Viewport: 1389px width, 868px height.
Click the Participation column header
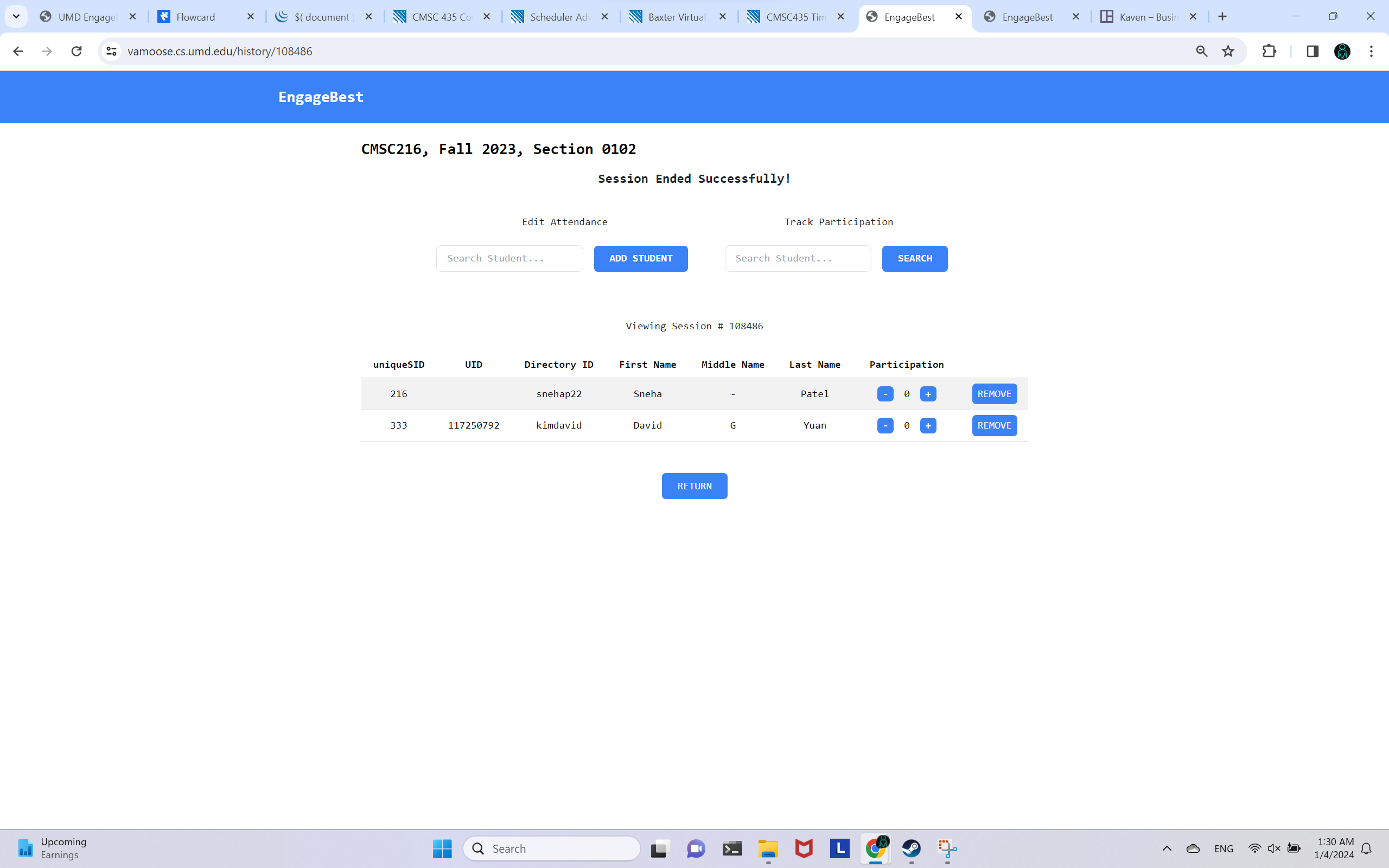pyautogui.click(x=906, y=365)
